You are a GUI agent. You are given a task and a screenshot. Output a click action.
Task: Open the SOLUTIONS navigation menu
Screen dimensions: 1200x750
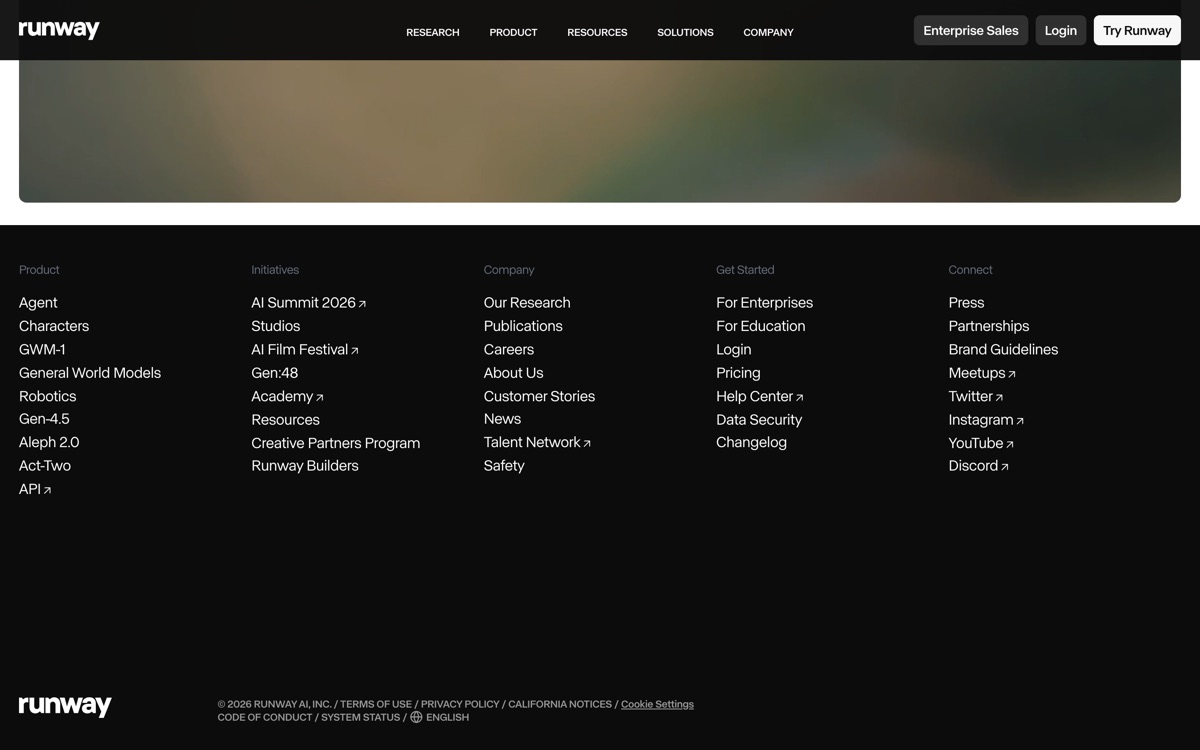tap(685, 32)
